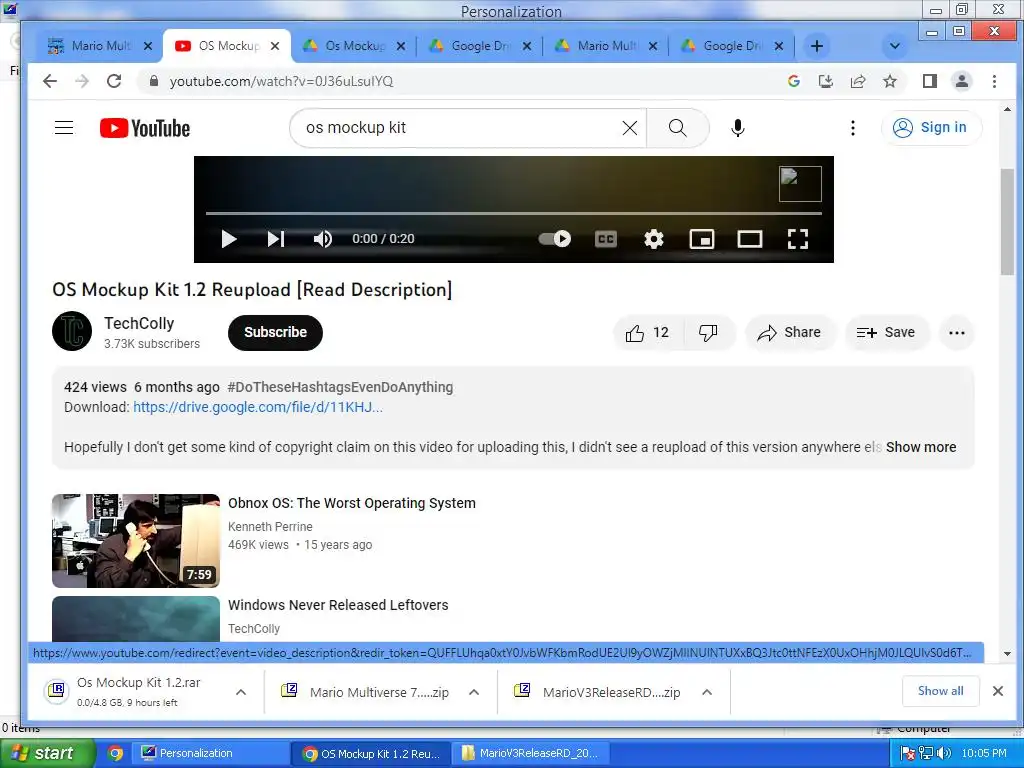Screen dimensions: 1024x768
Task: Expand options for Os Mockup Kit 1.2.rar download
Action: (241, 692)
